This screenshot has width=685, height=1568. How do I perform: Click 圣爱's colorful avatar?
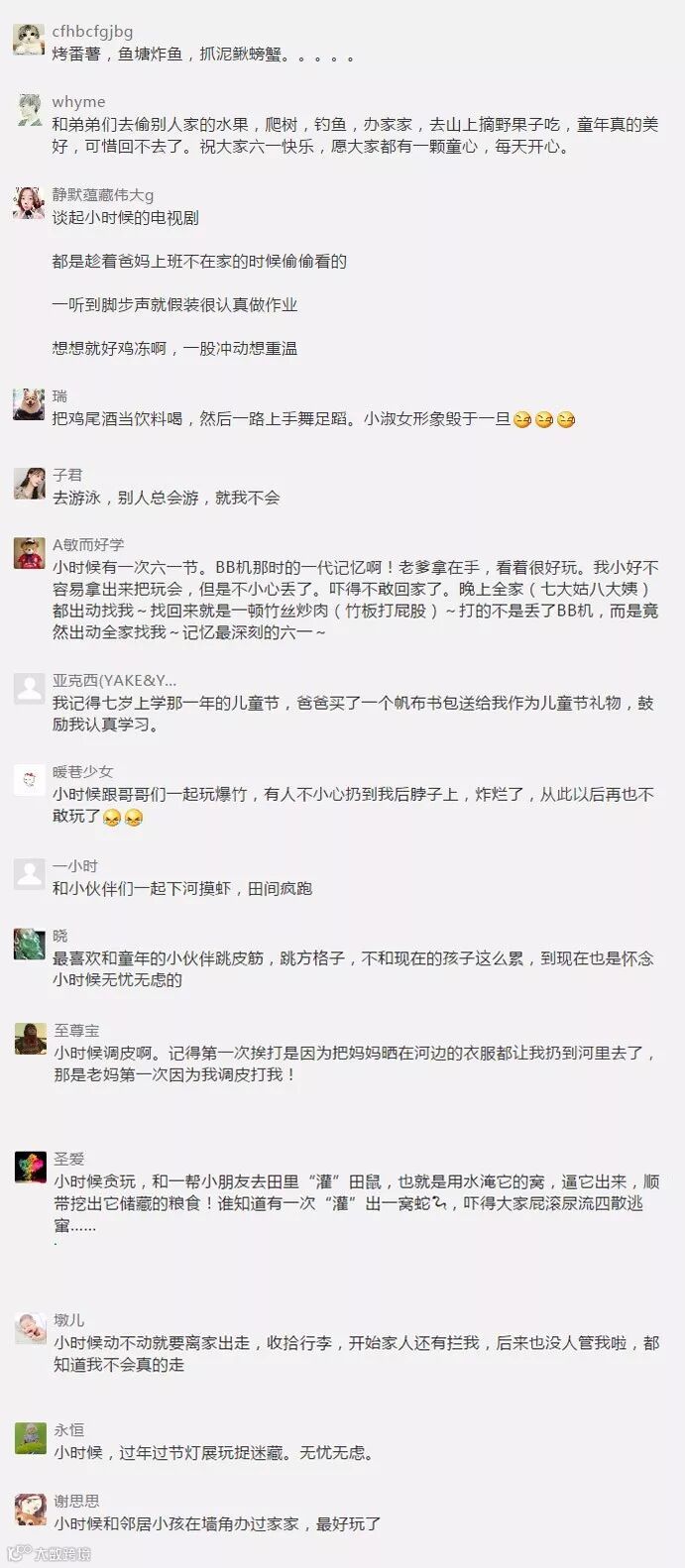[x=30, y=1167]
